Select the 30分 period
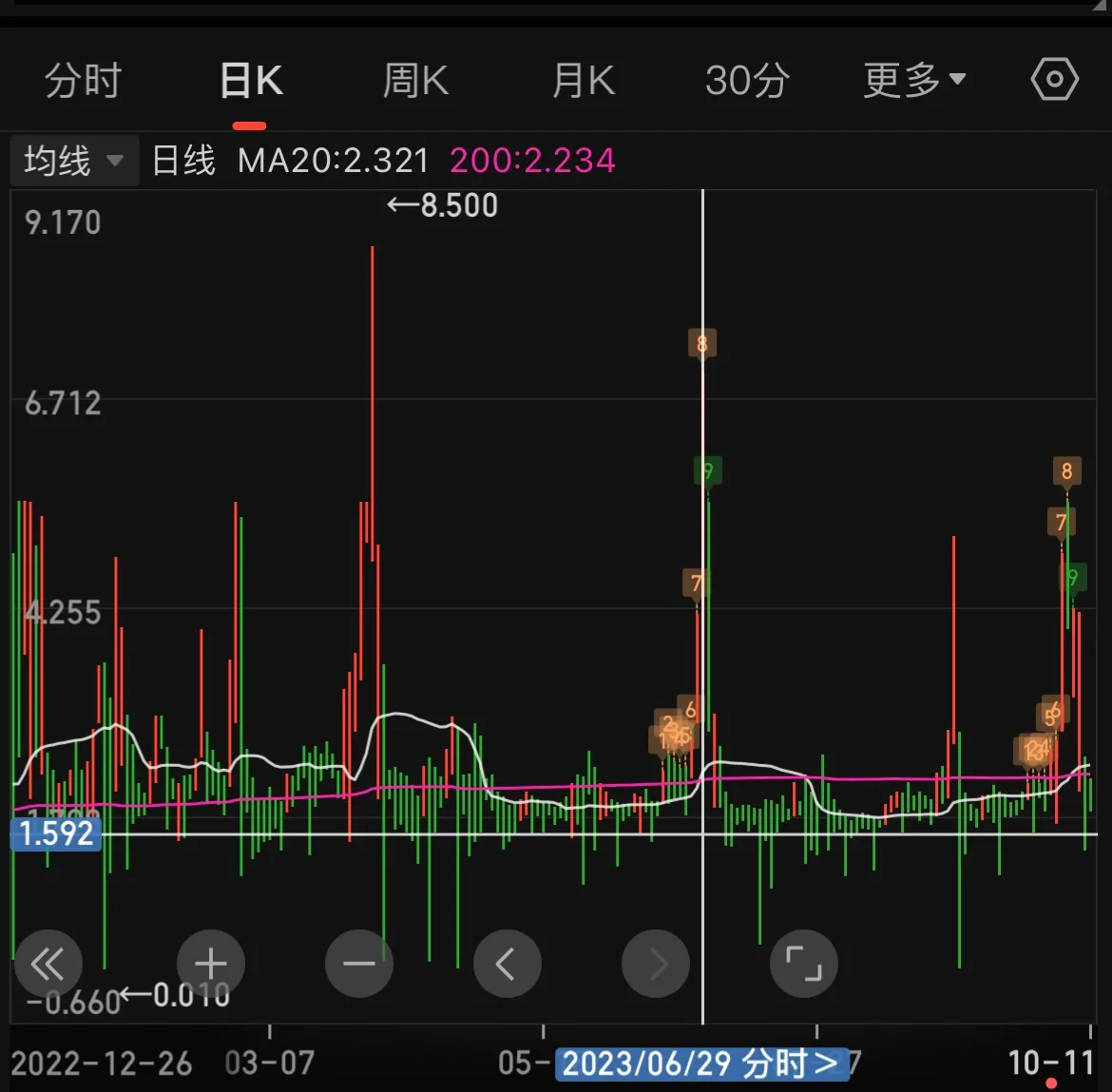The image size is (1112, 1092). coord(747,81)
